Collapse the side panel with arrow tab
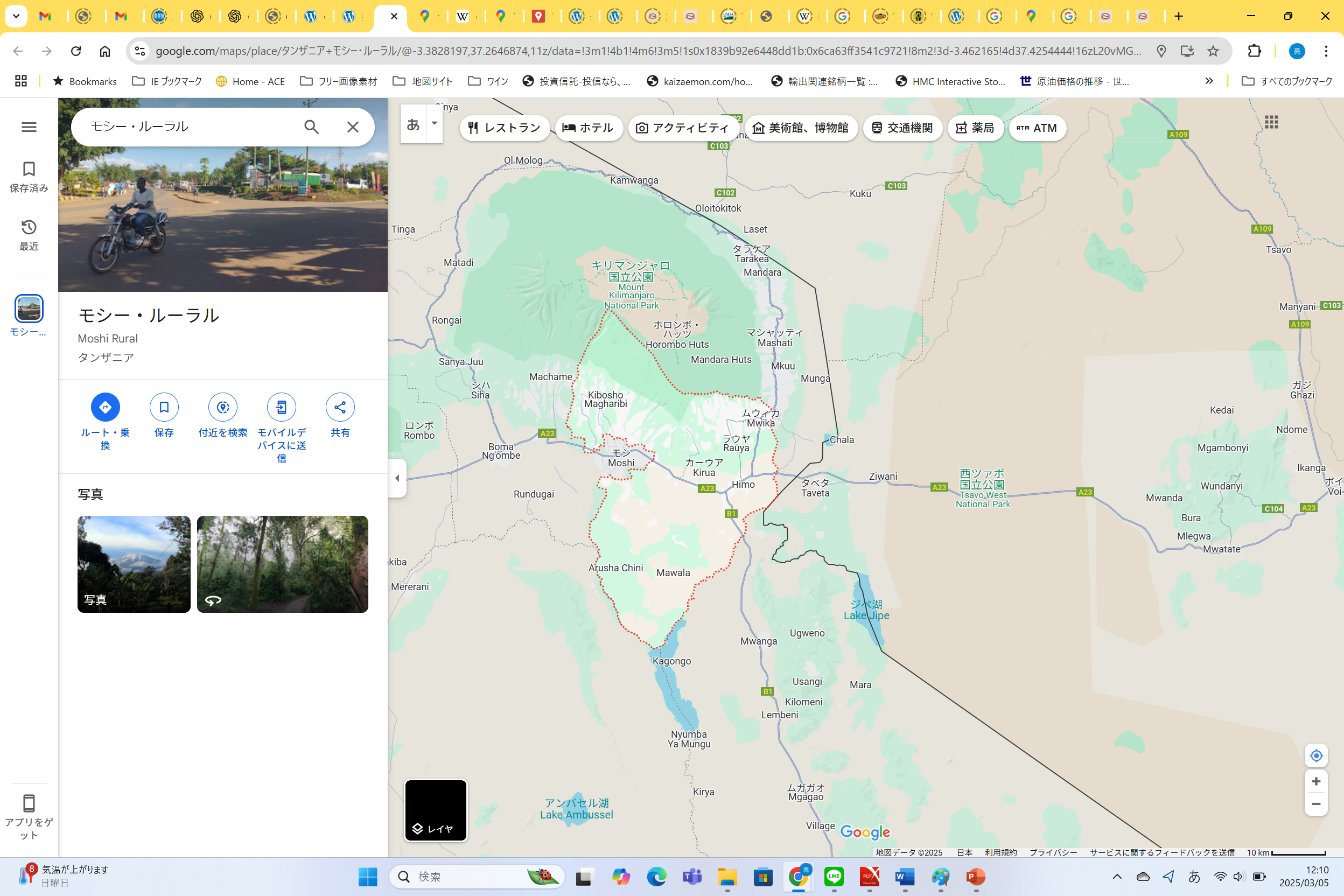 [x=397, y=478]
